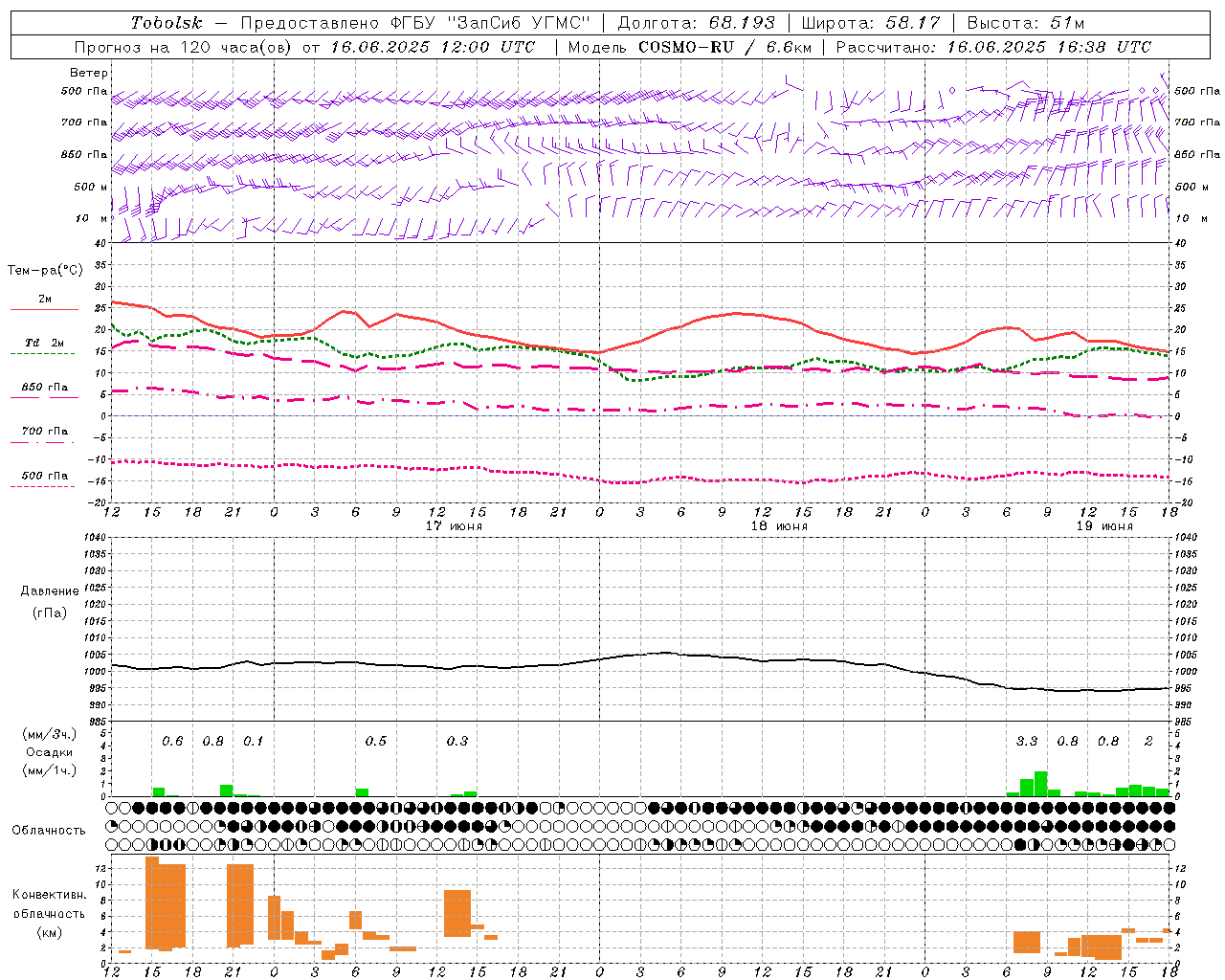Click the '3.3' three-hour precipitation value
Viewport: 1225px width, 980px height.
click(x=1027, y=742)
